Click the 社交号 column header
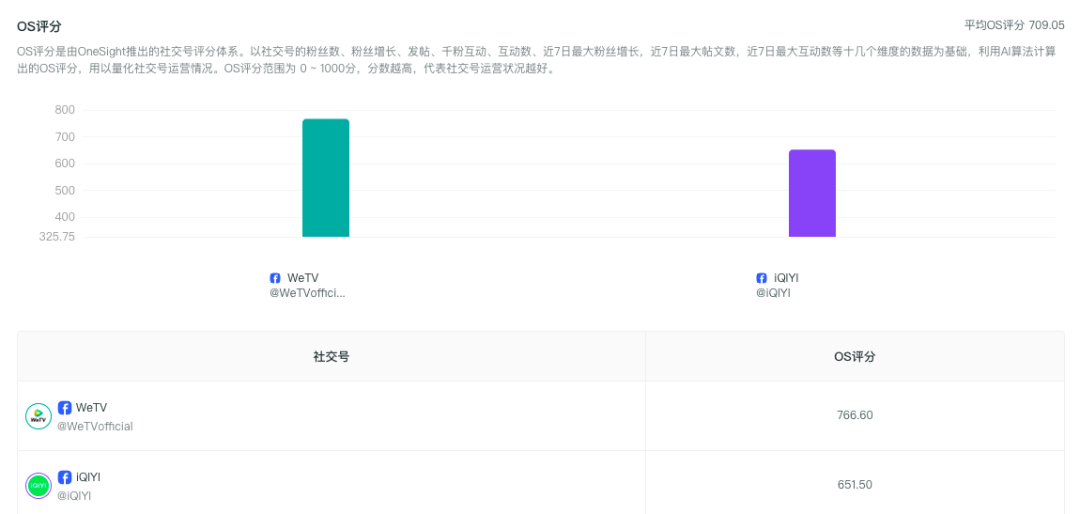Viewport: 1080px width, 514px height. tap(331, 356)
